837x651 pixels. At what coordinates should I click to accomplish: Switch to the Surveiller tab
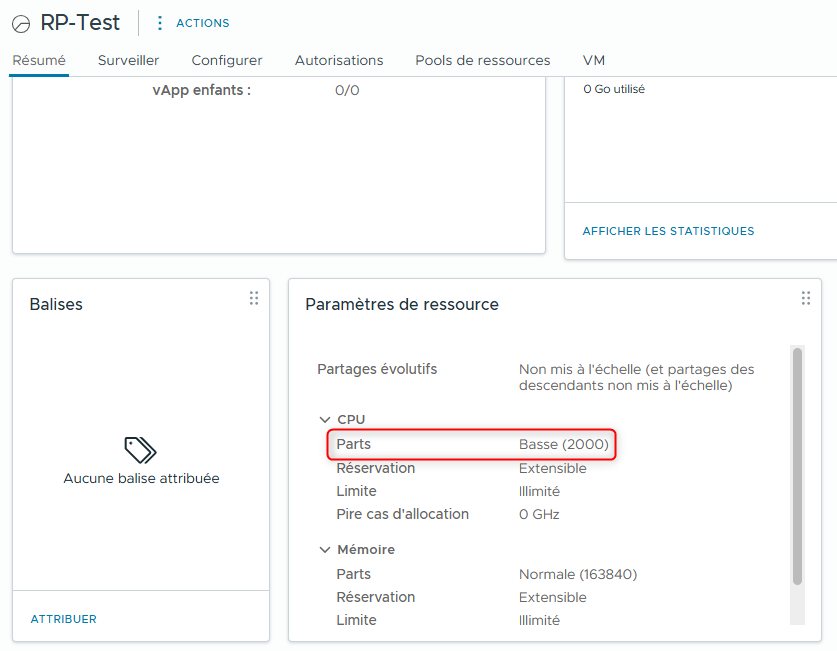coord(128,60)
